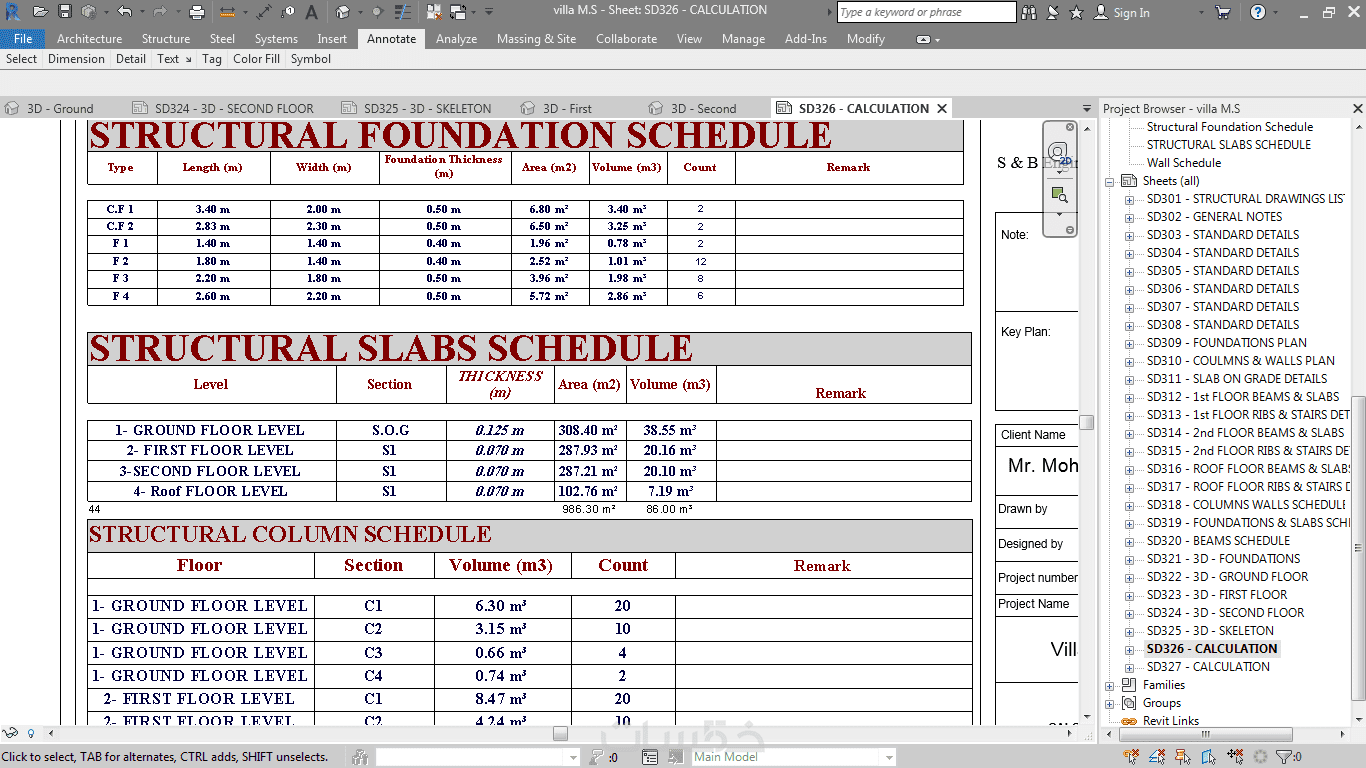Open sheet SD327 - CALCULATION in browser
Image resolution: width=1366 pixels, height=768 pixels.
tap(1208, 667)
